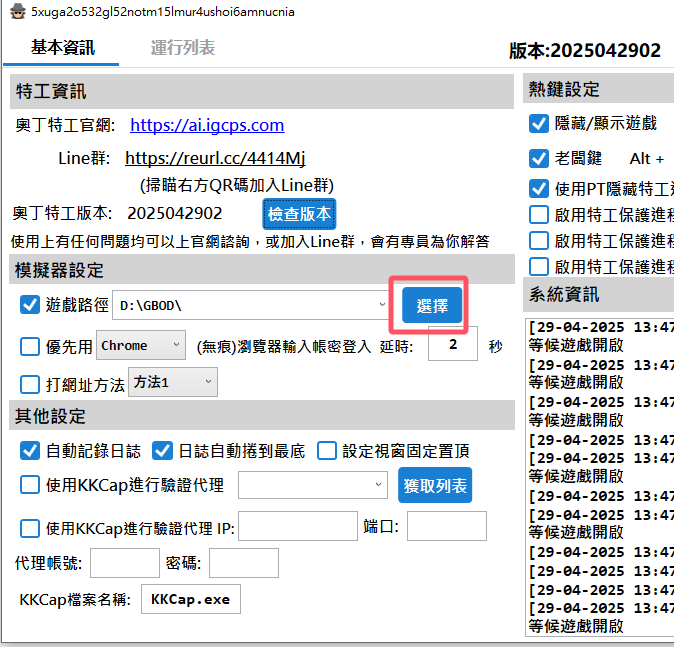Click the proxy IP input field
Screen dimensions: 674x647
point(298,526)
